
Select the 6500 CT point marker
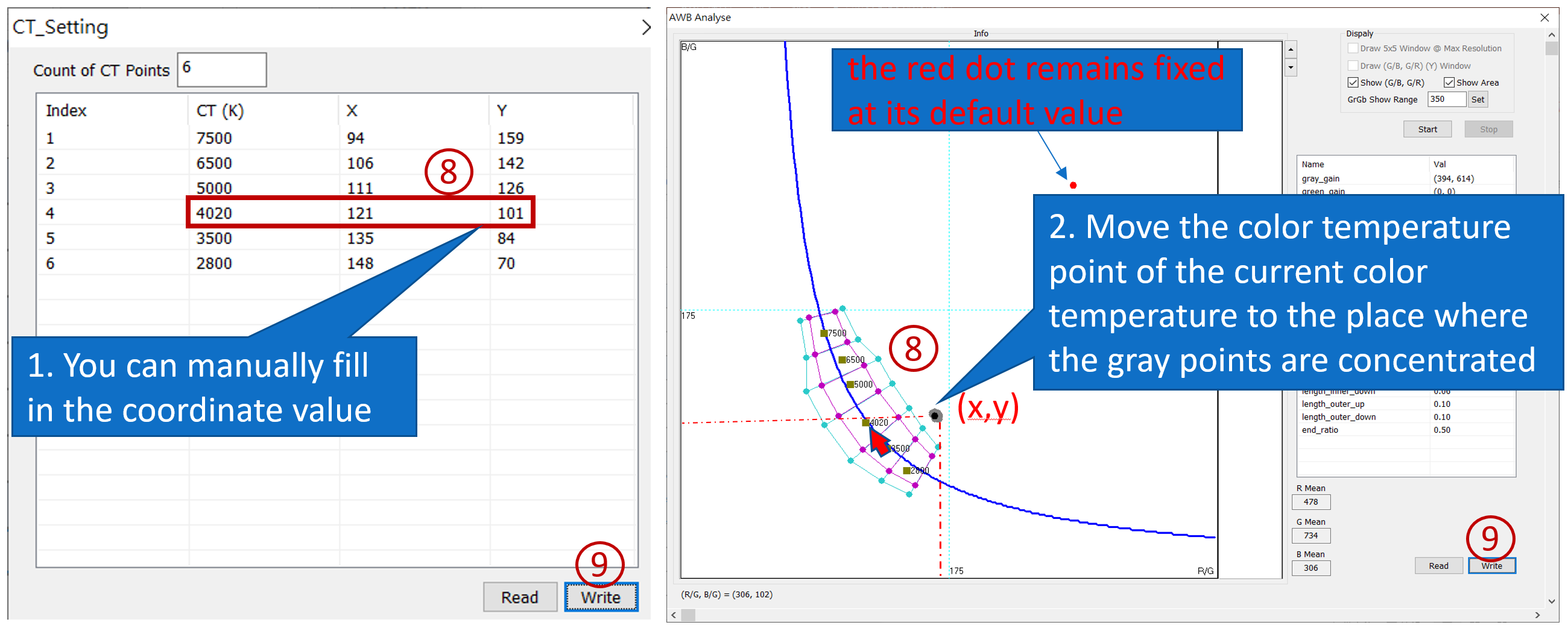842,360
